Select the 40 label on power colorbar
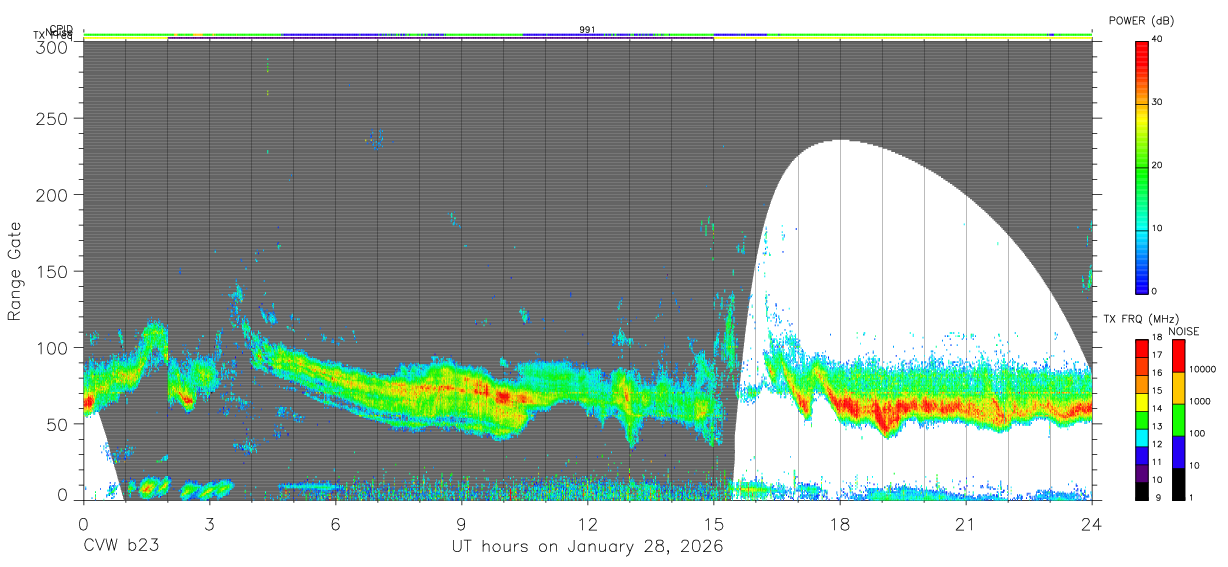 (x=1157, y=39)
